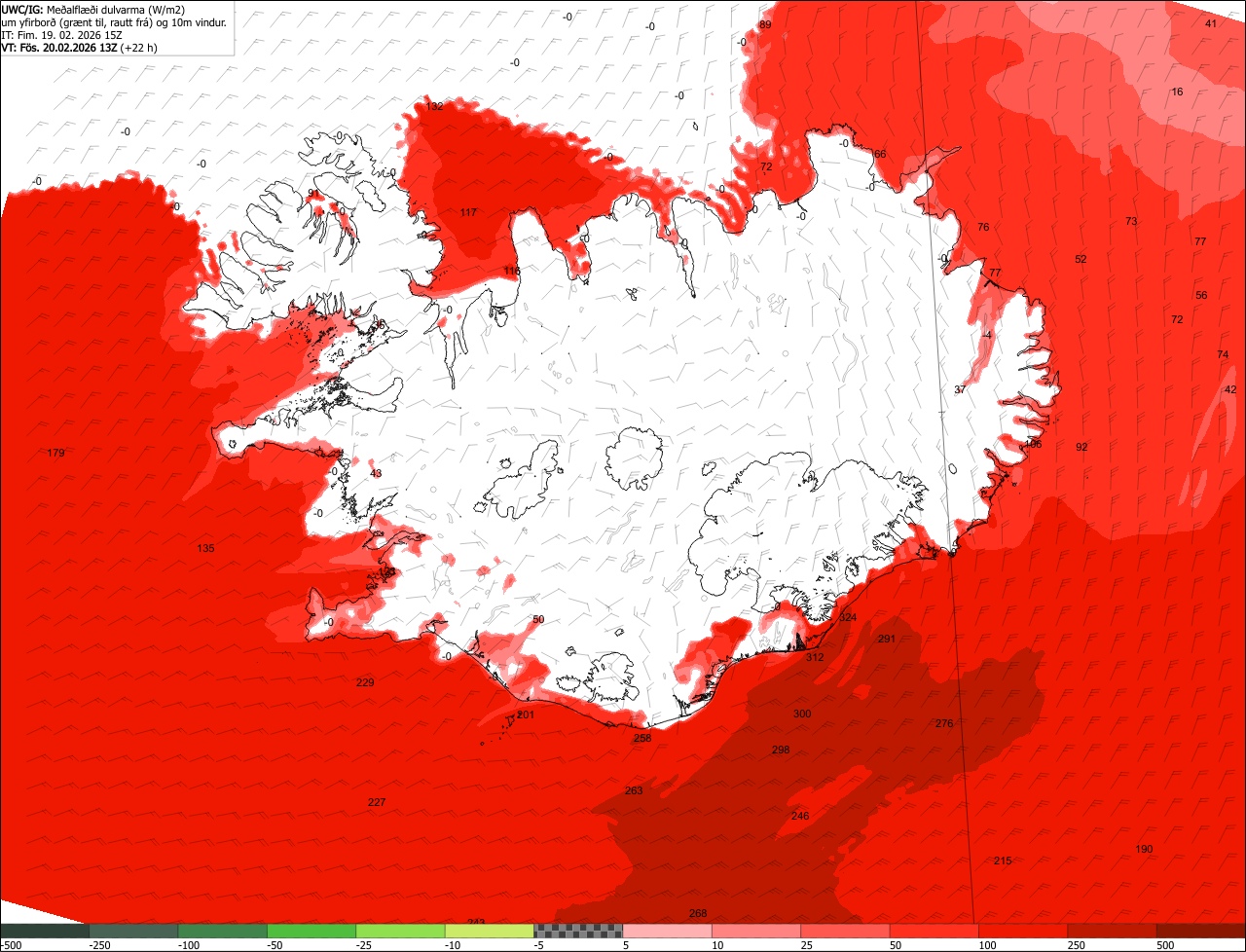Click the value 73 on the map

[1131, 221]
